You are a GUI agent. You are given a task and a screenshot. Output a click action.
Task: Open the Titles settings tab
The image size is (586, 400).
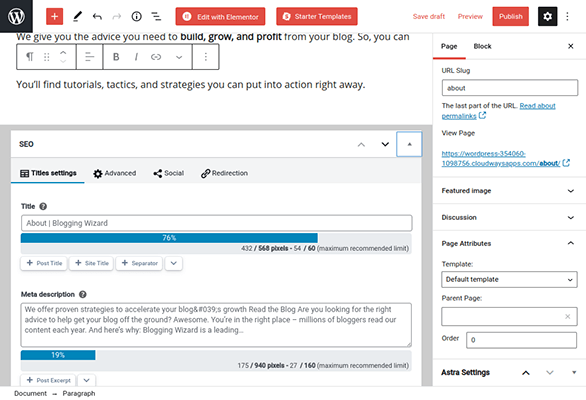point(48,173)
